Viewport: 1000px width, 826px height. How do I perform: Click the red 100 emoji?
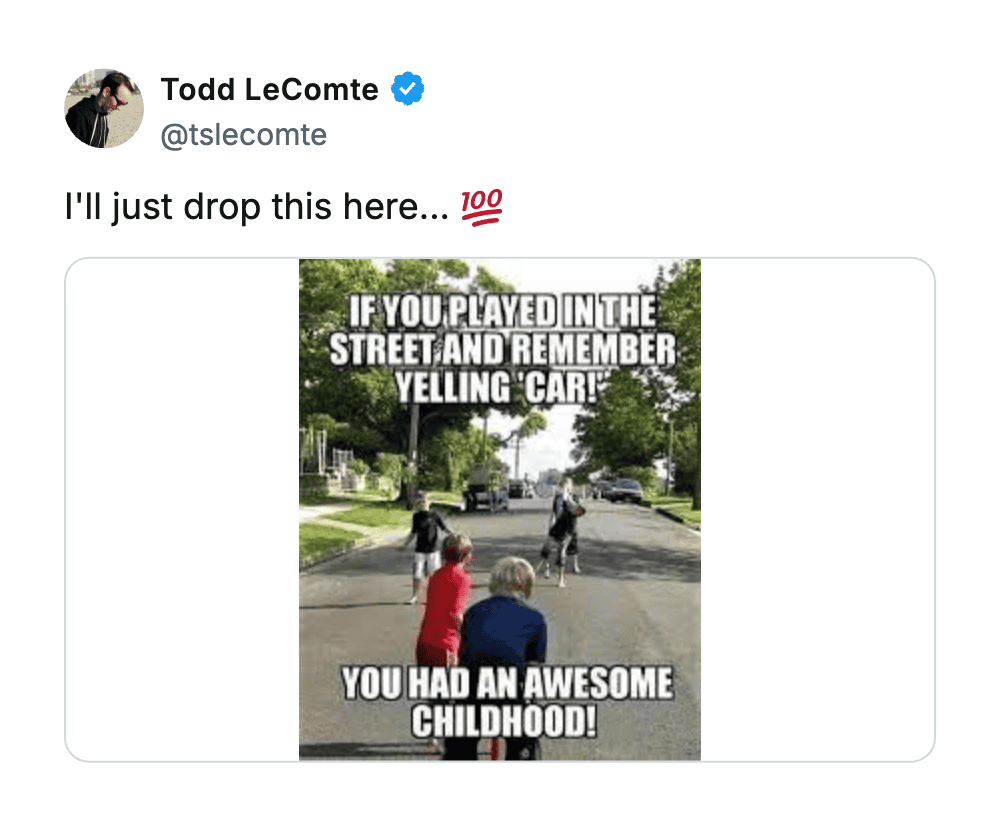pyautogui.click(x=481, y=208)
